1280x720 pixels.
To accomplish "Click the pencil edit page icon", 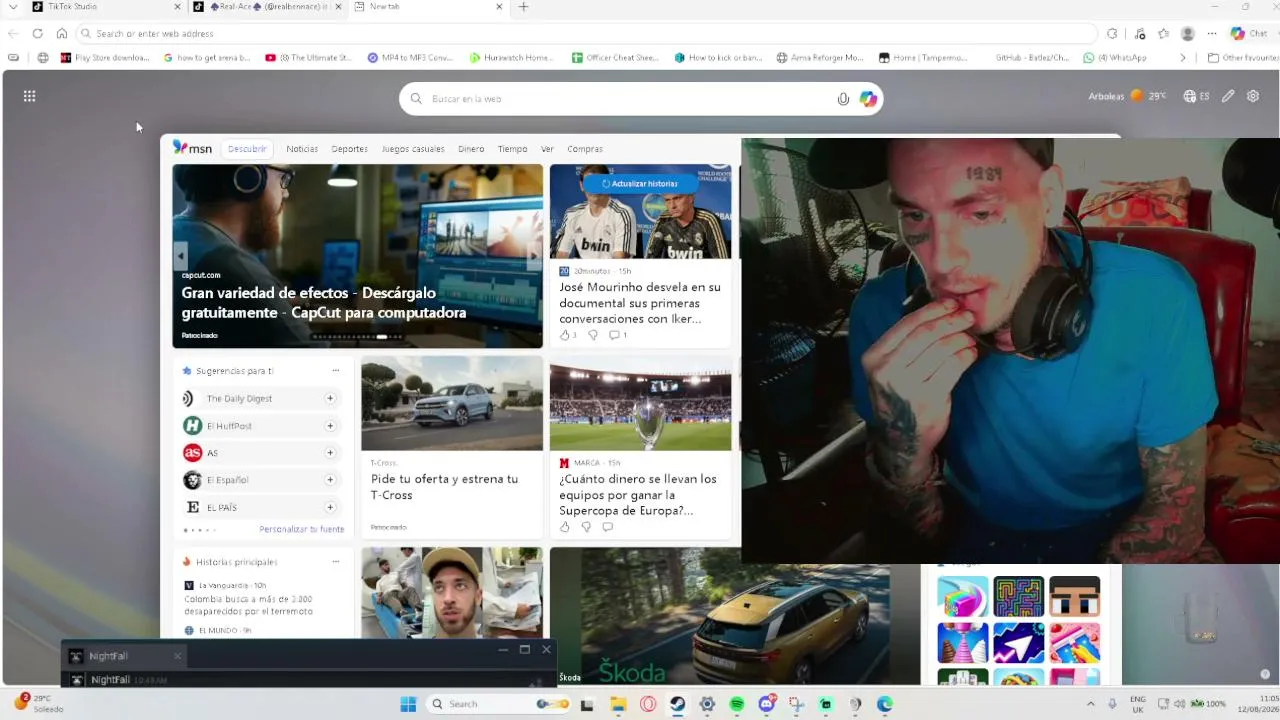I will coord(1228,96).
